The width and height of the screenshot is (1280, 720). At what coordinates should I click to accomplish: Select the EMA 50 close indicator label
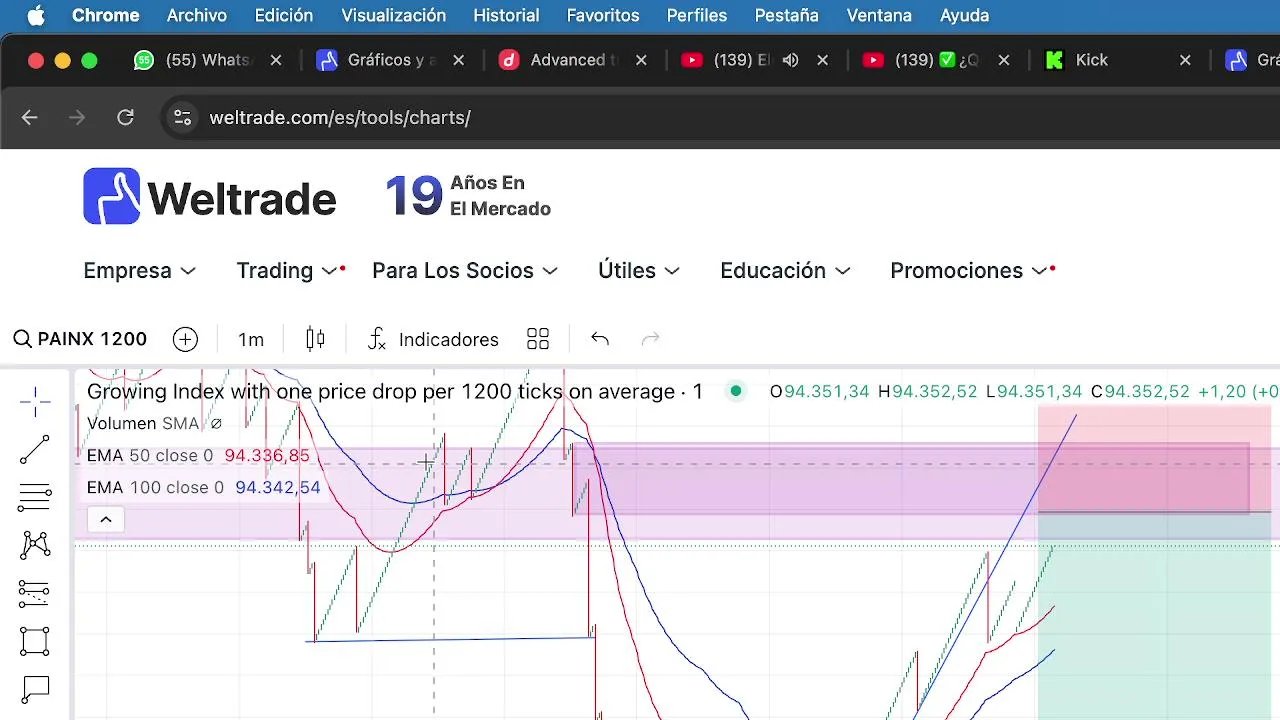point(150,456)
